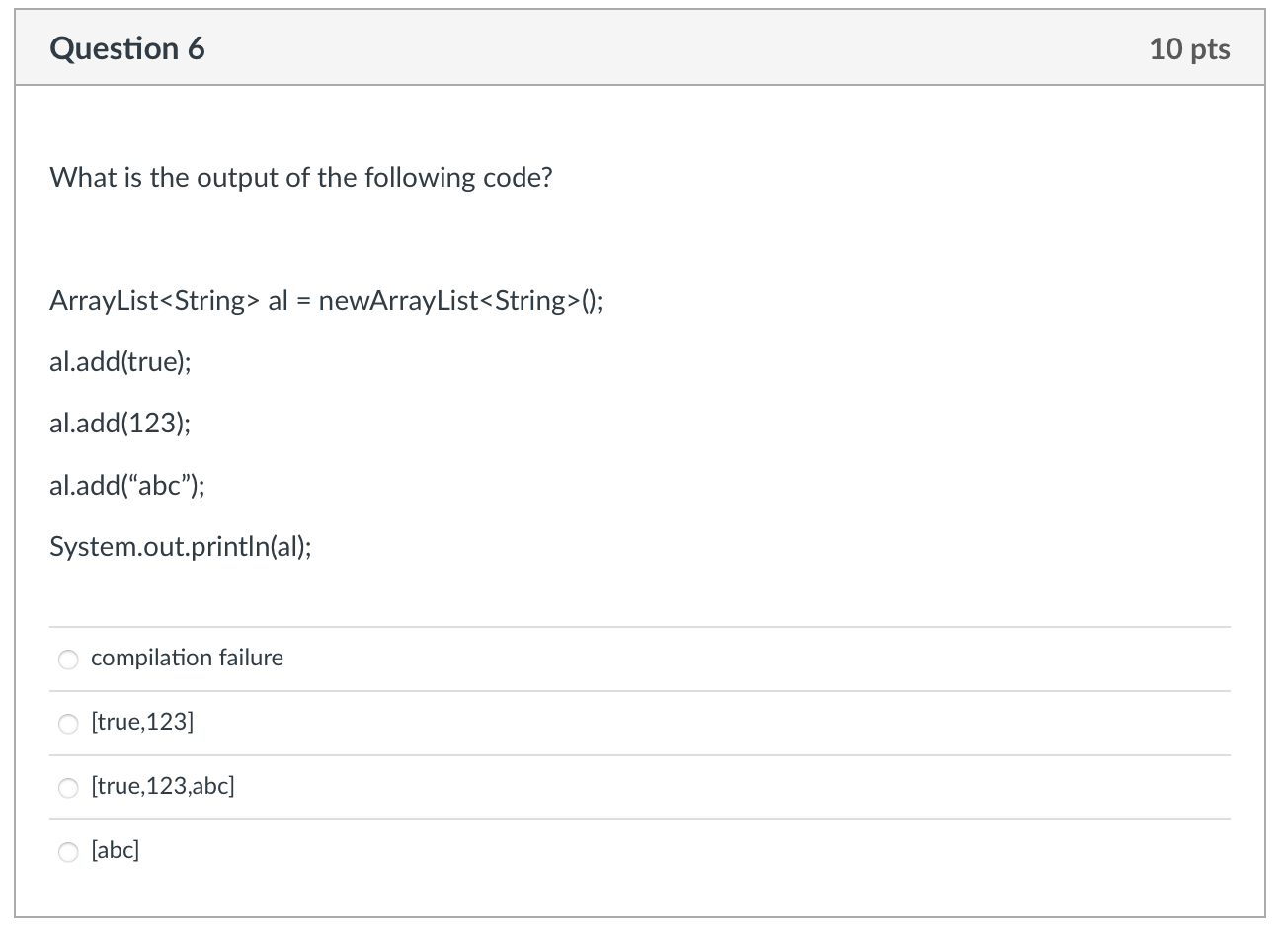Viewport: 1288px width, 934px height.
Task: Mark the "[true,123,abc]" radio button
Action: tap(68, 788)
